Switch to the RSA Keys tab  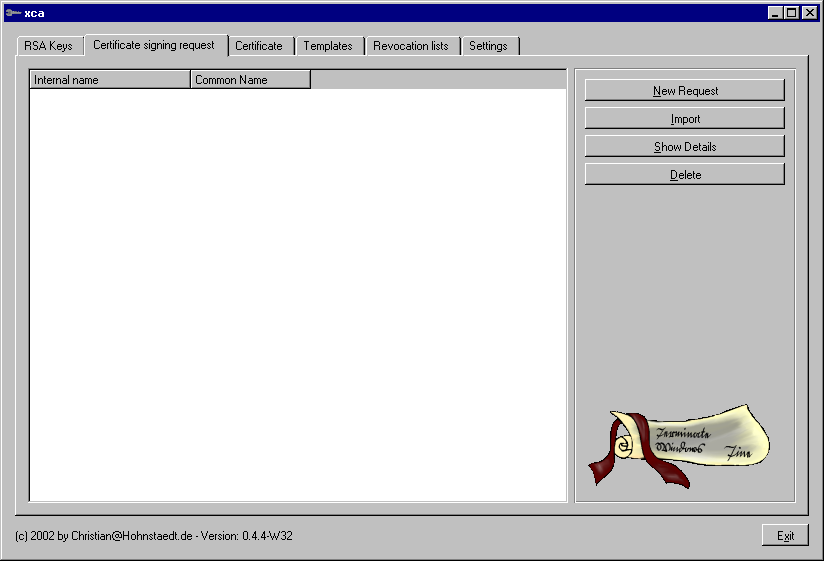click(x=48, y=46)
